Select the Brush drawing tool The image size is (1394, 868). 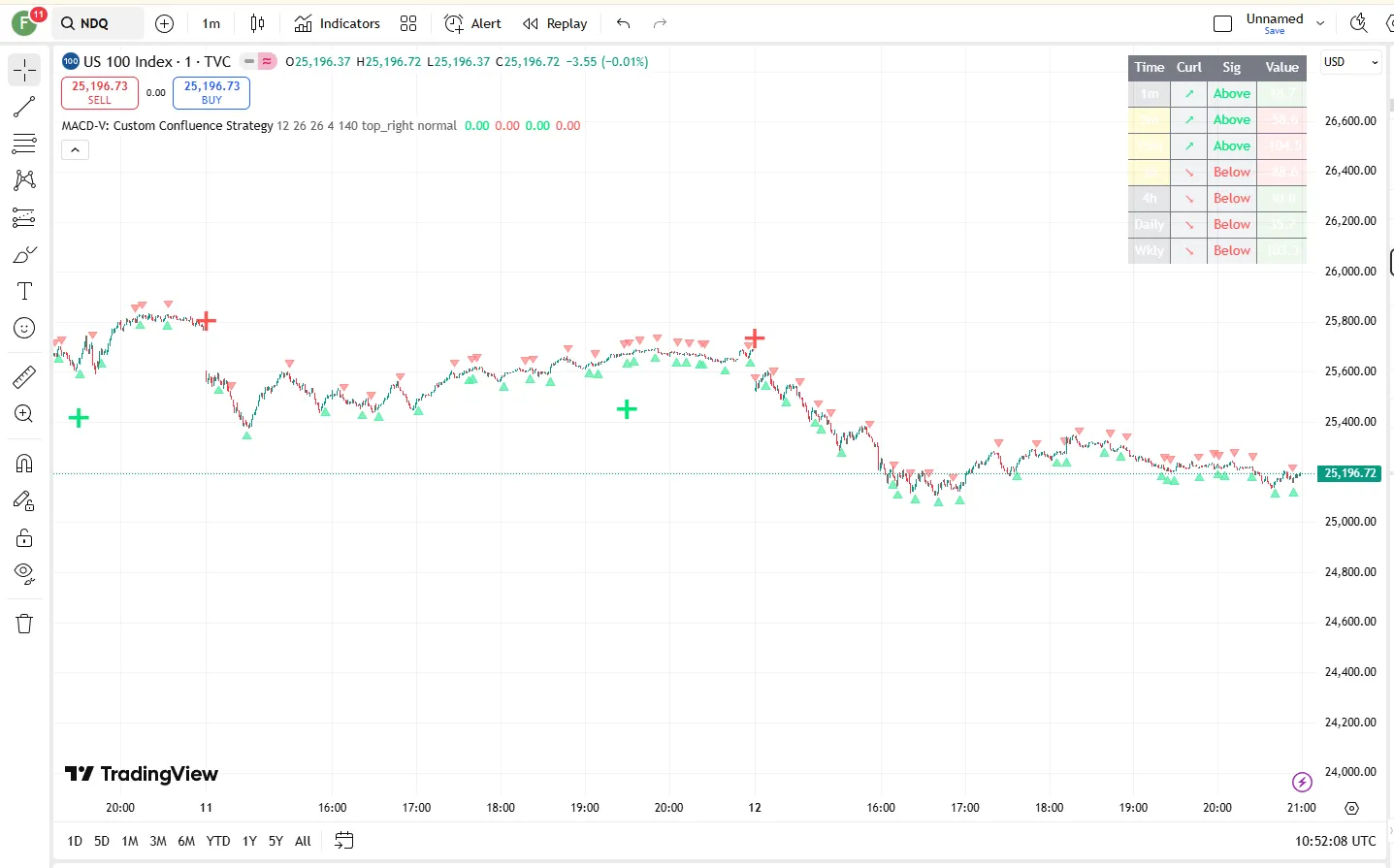pos(24,255)
